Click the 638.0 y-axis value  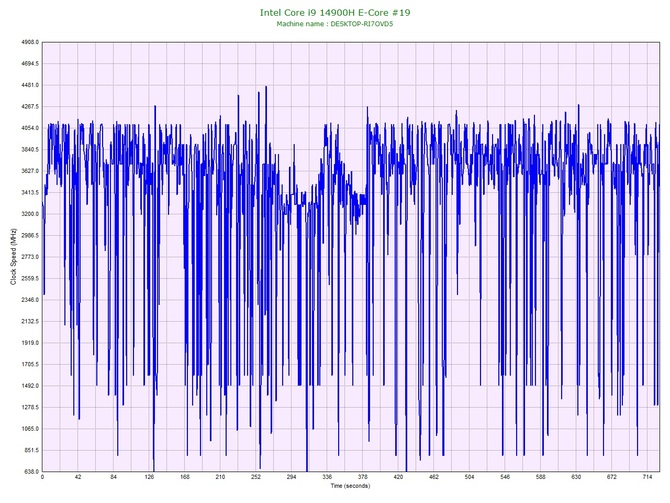click(x=32, y=472)
